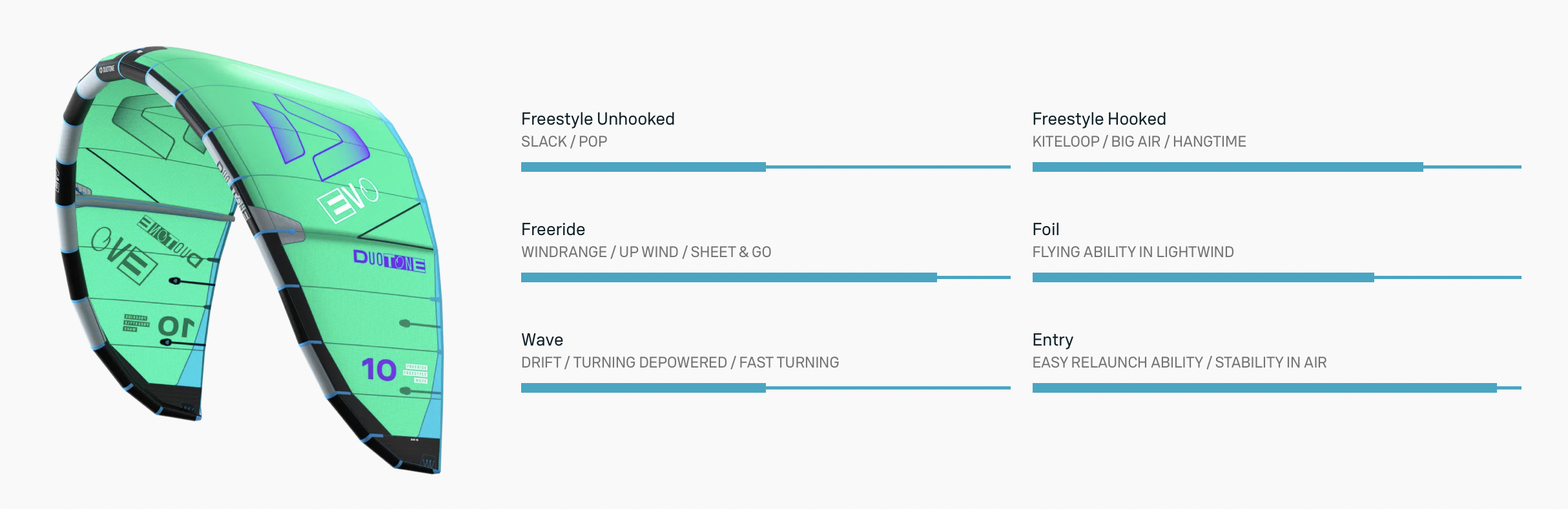The height and width of the screenshot is (509, 1568).
Task: Click the Wave rating title
Action: 542,340
